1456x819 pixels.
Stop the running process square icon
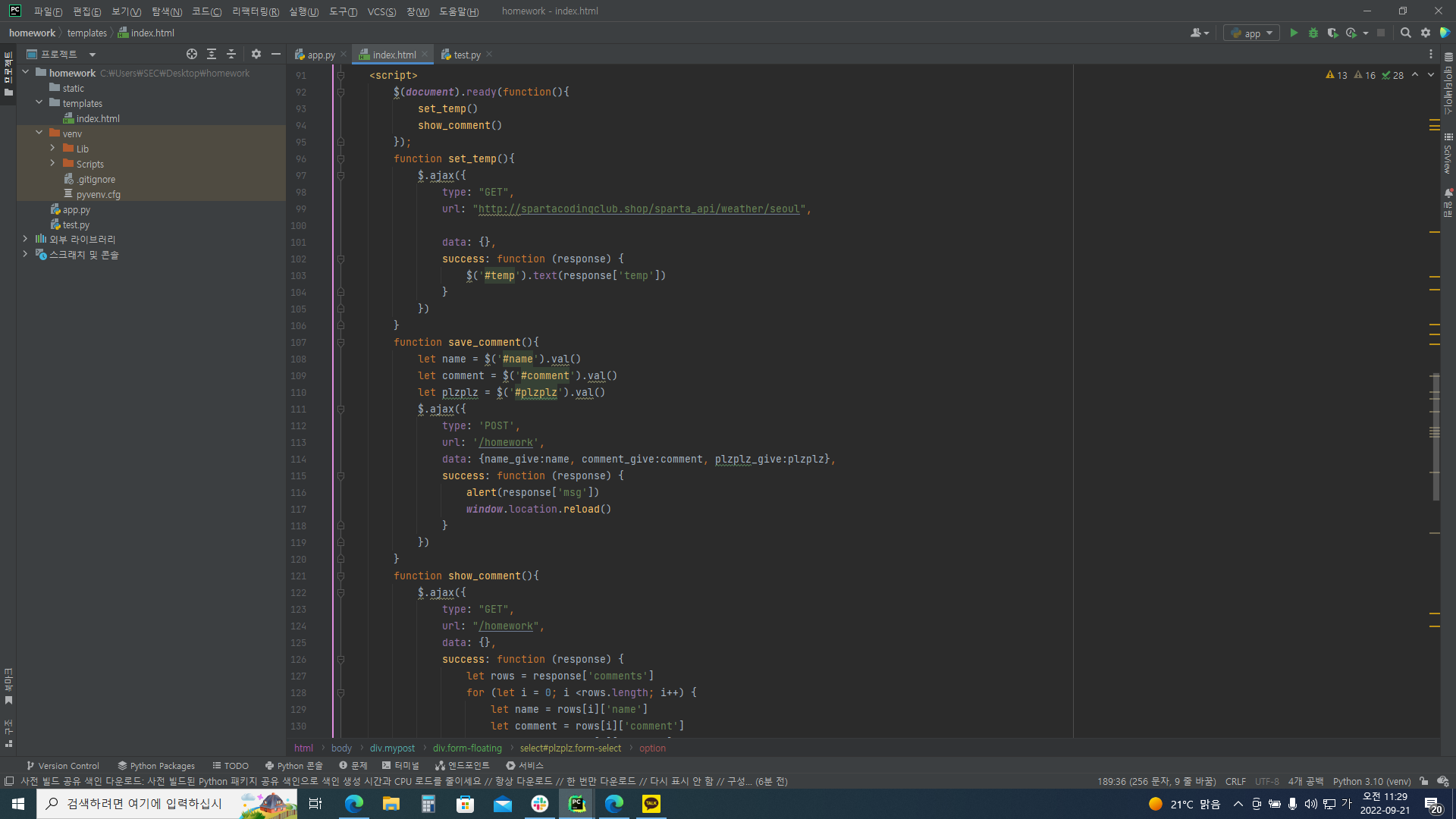(x=1381, y=33)
